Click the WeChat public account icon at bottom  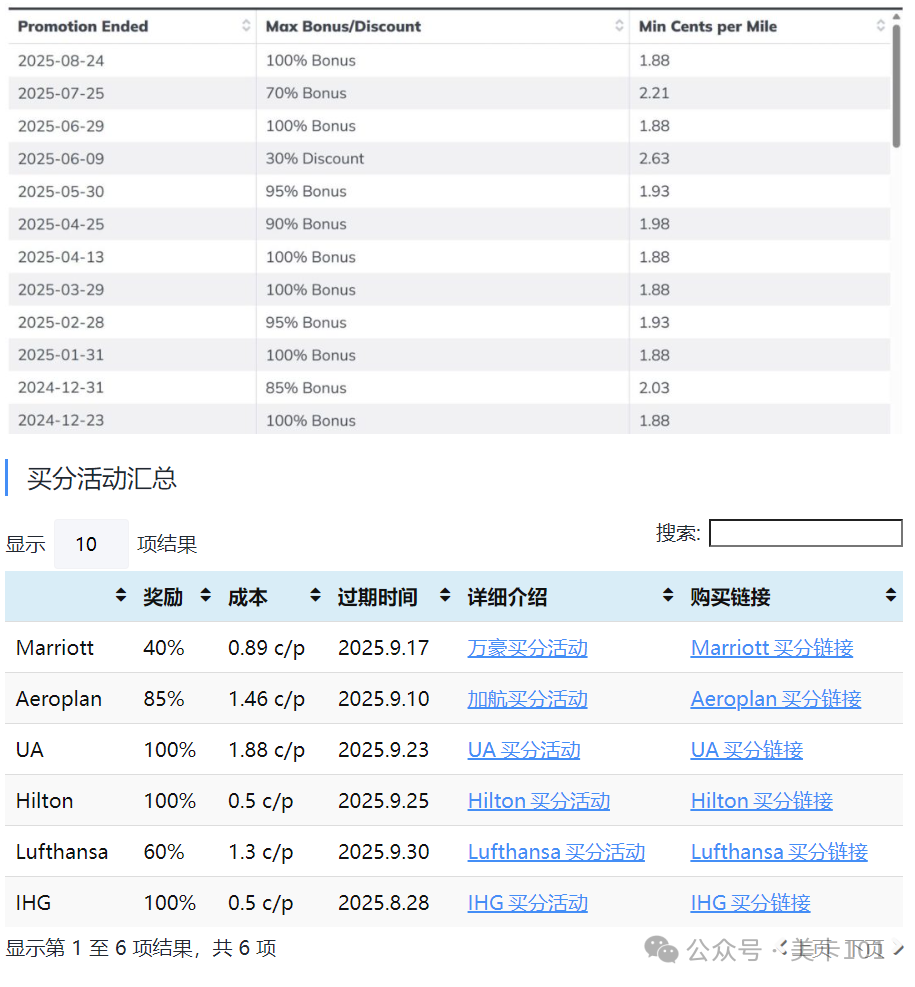(x=660, y=948)
